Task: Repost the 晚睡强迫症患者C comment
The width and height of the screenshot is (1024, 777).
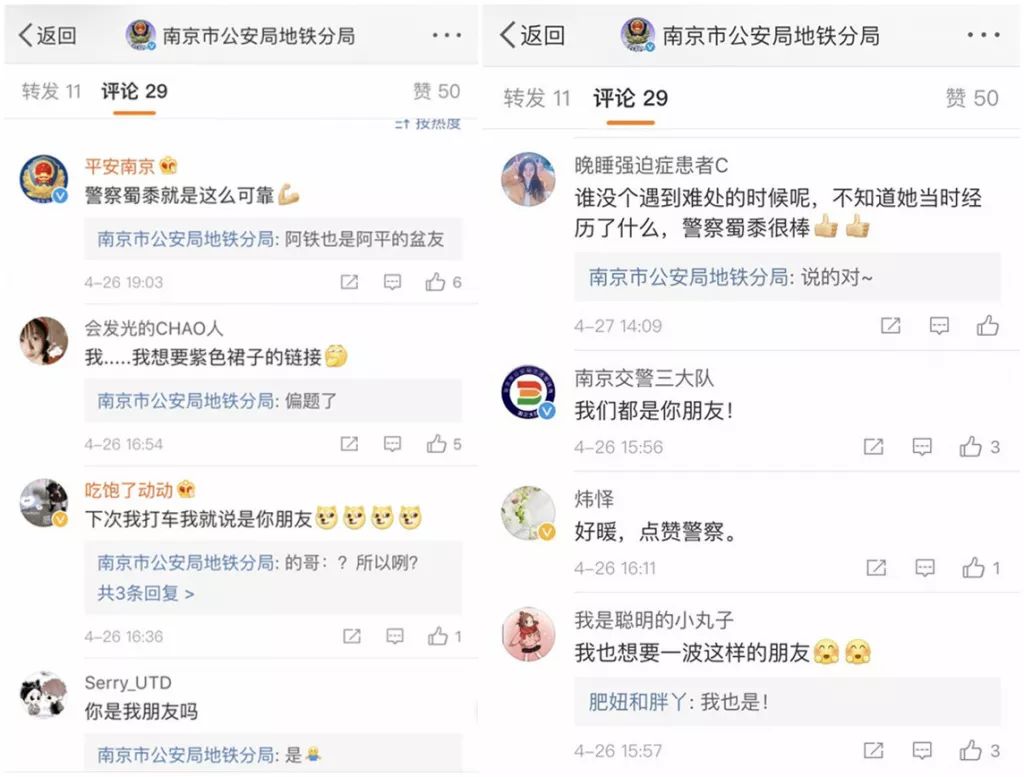Action: (890, 325)
